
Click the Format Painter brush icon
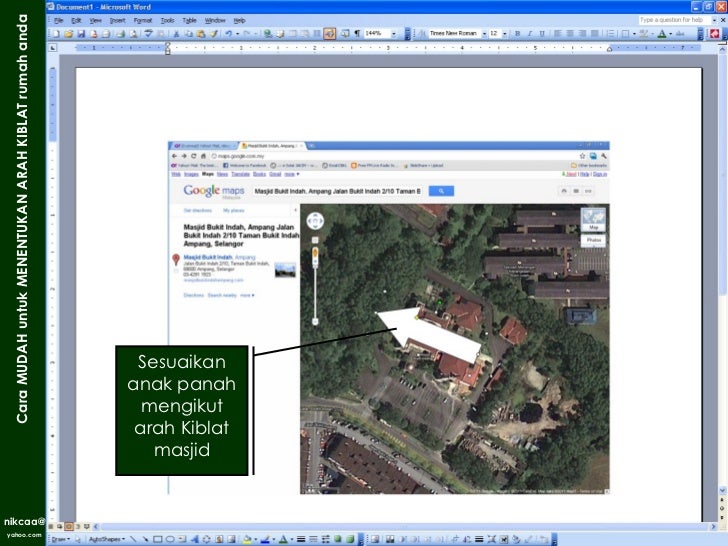point(212,33)
